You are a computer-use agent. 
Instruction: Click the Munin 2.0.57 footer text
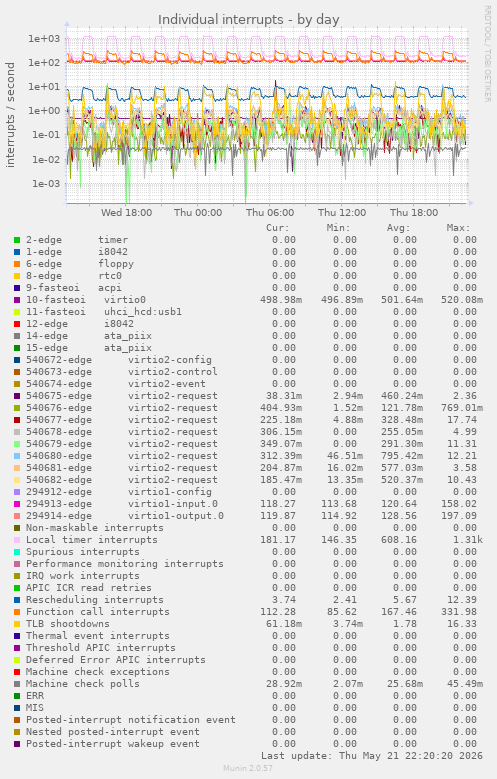[241, 769]
